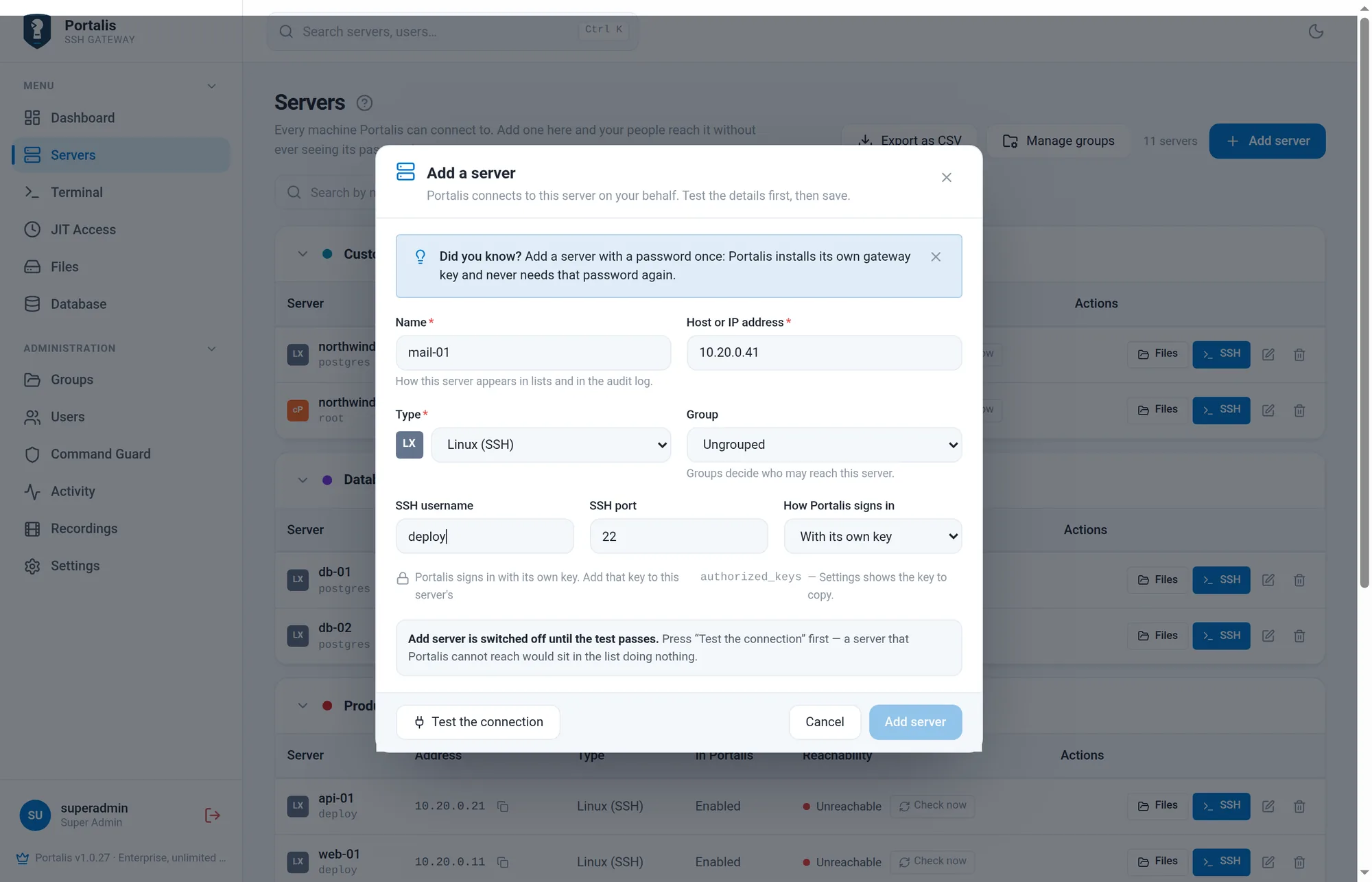Edit the web-01 server

coord(1268,862)
